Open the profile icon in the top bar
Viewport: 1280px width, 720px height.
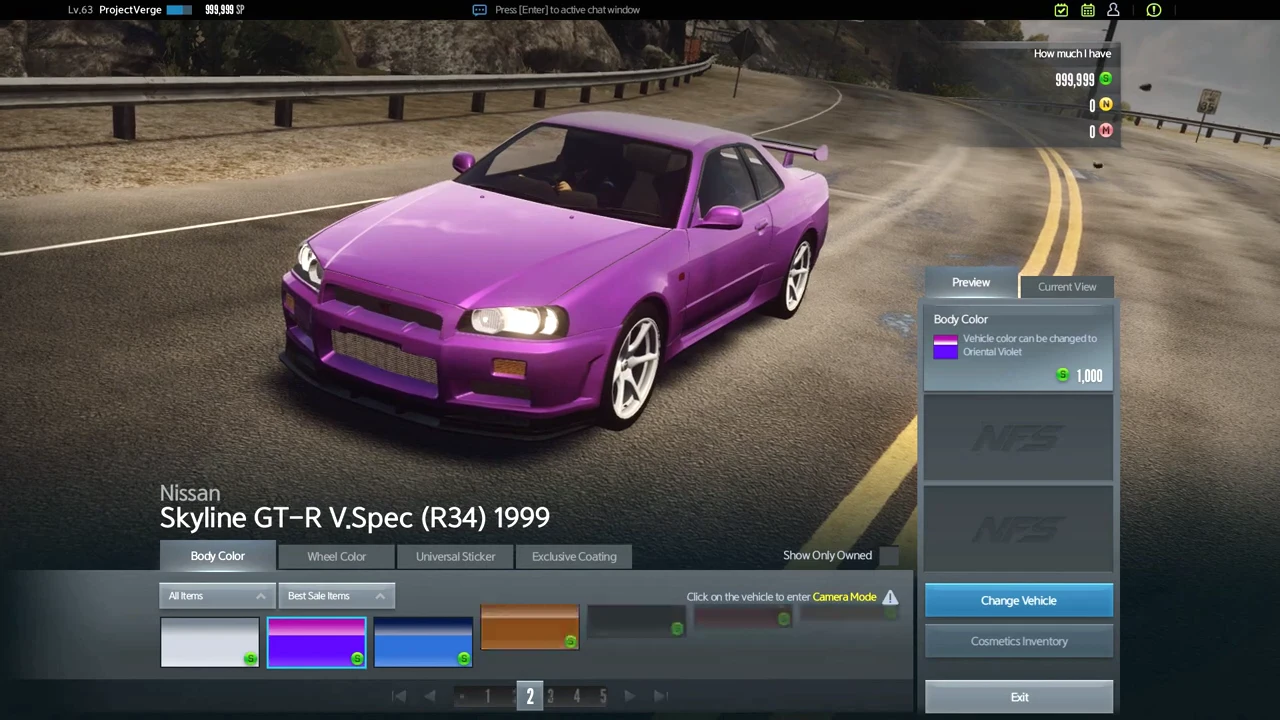[x=1113, y=10]
